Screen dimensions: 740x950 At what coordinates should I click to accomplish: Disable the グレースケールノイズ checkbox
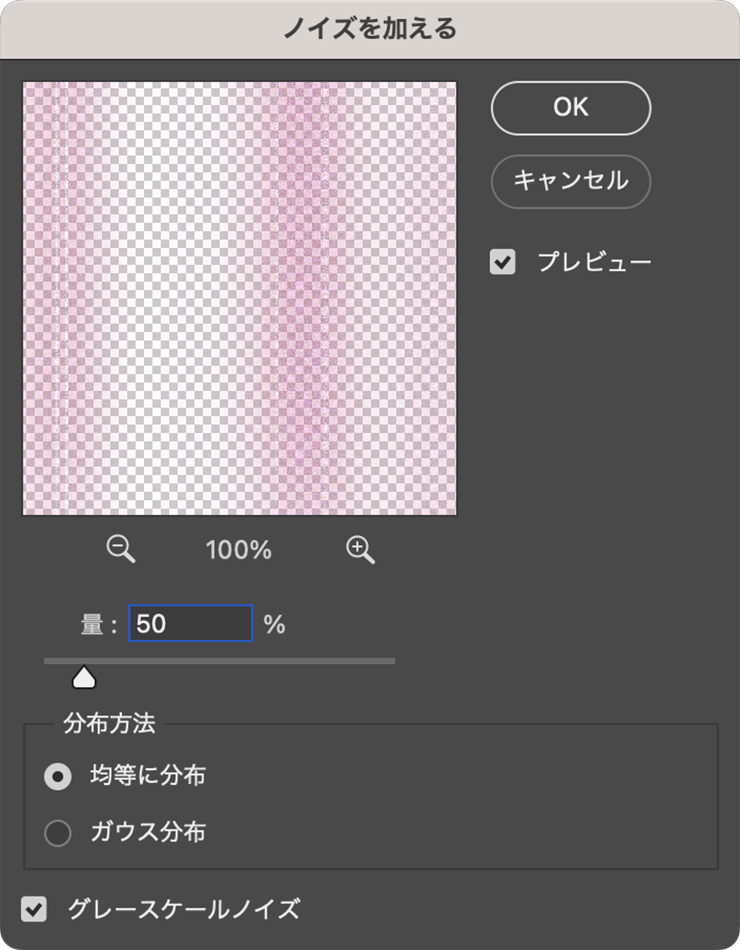click(x=35, y=909)
